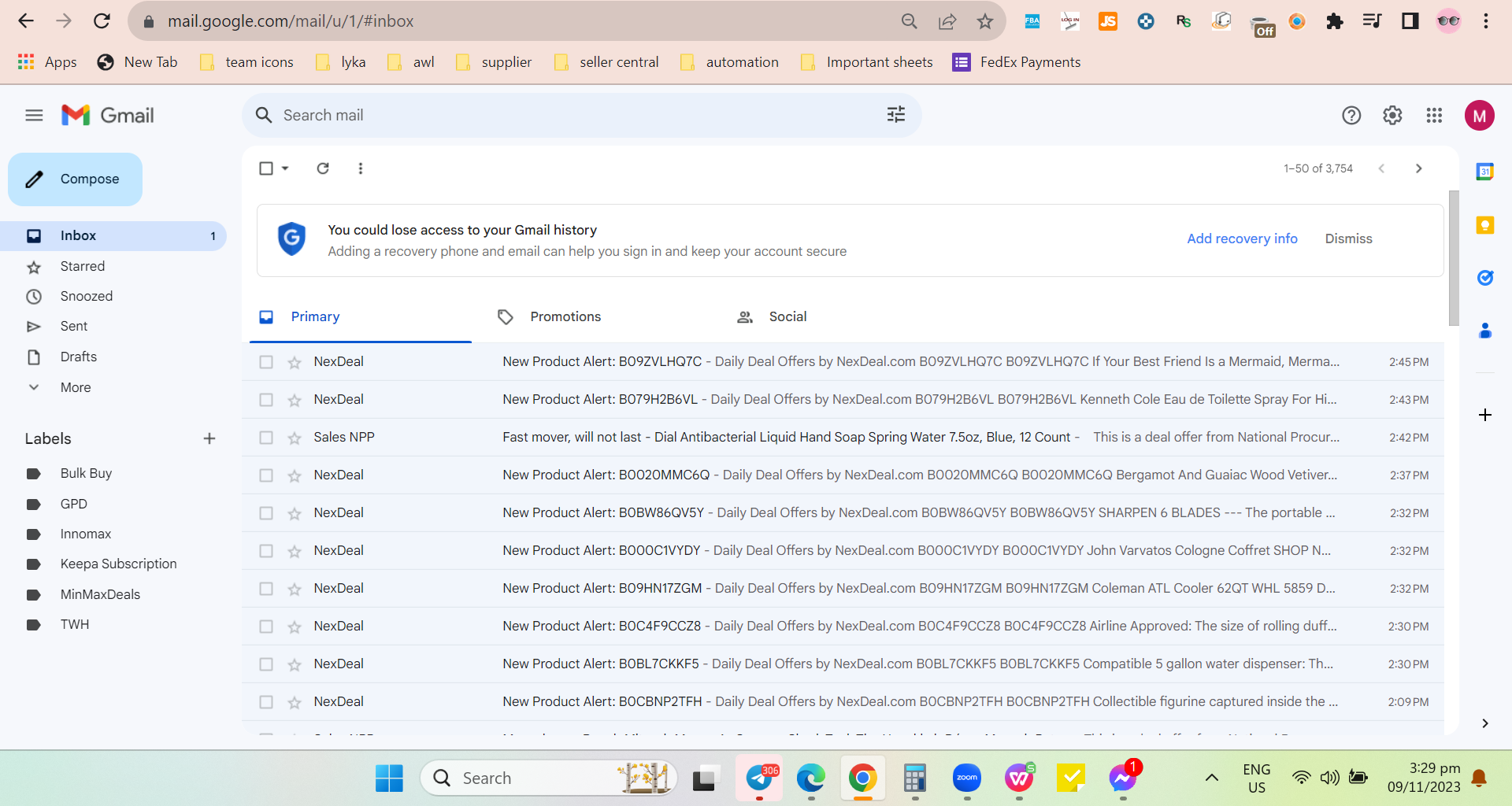Select the B000C1VYDY email checkbox
This screenshot has height=806, width=1512.
coord(266,551)
